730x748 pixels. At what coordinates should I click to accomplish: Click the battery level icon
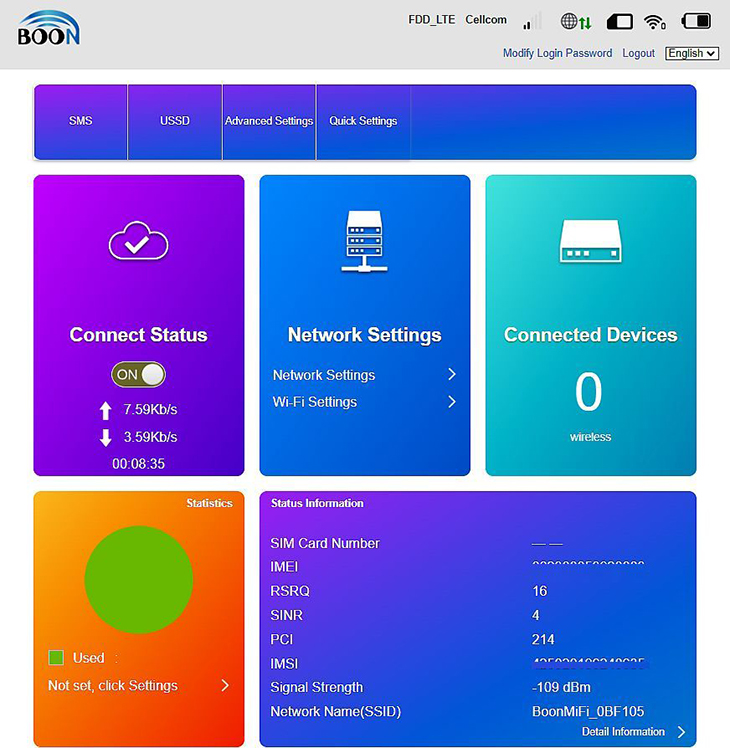(x=697, y=21)
